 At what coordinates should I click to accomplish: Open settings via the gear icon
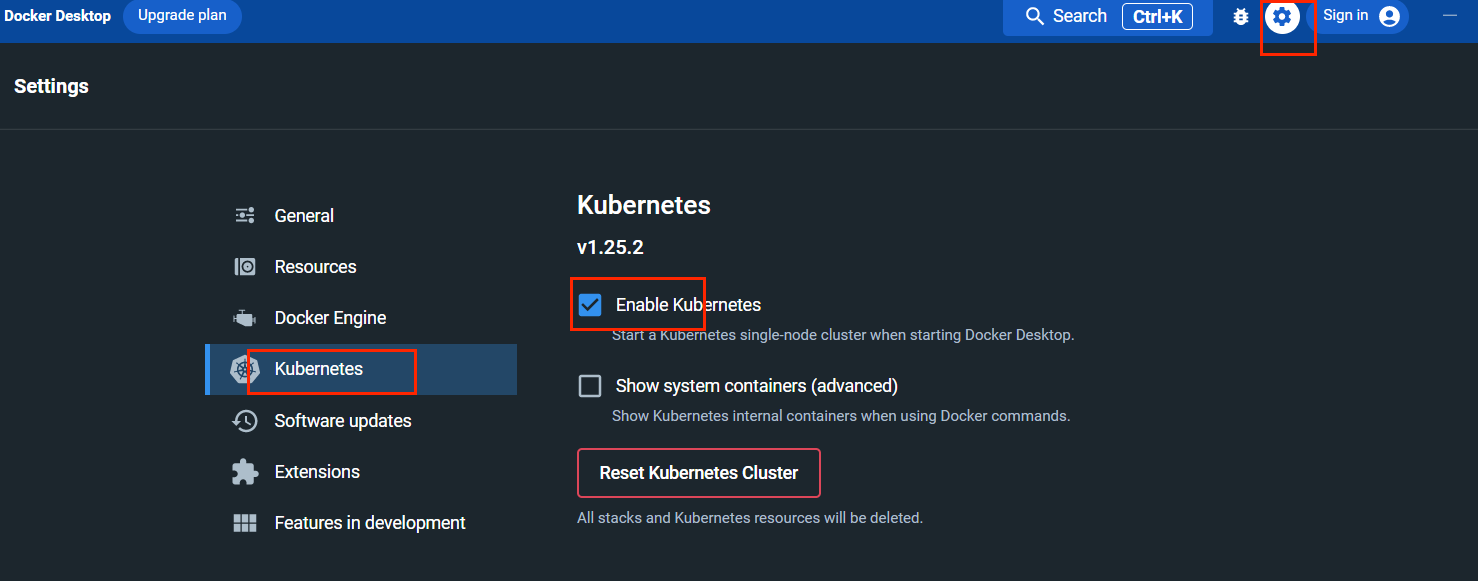[1282, 16]
